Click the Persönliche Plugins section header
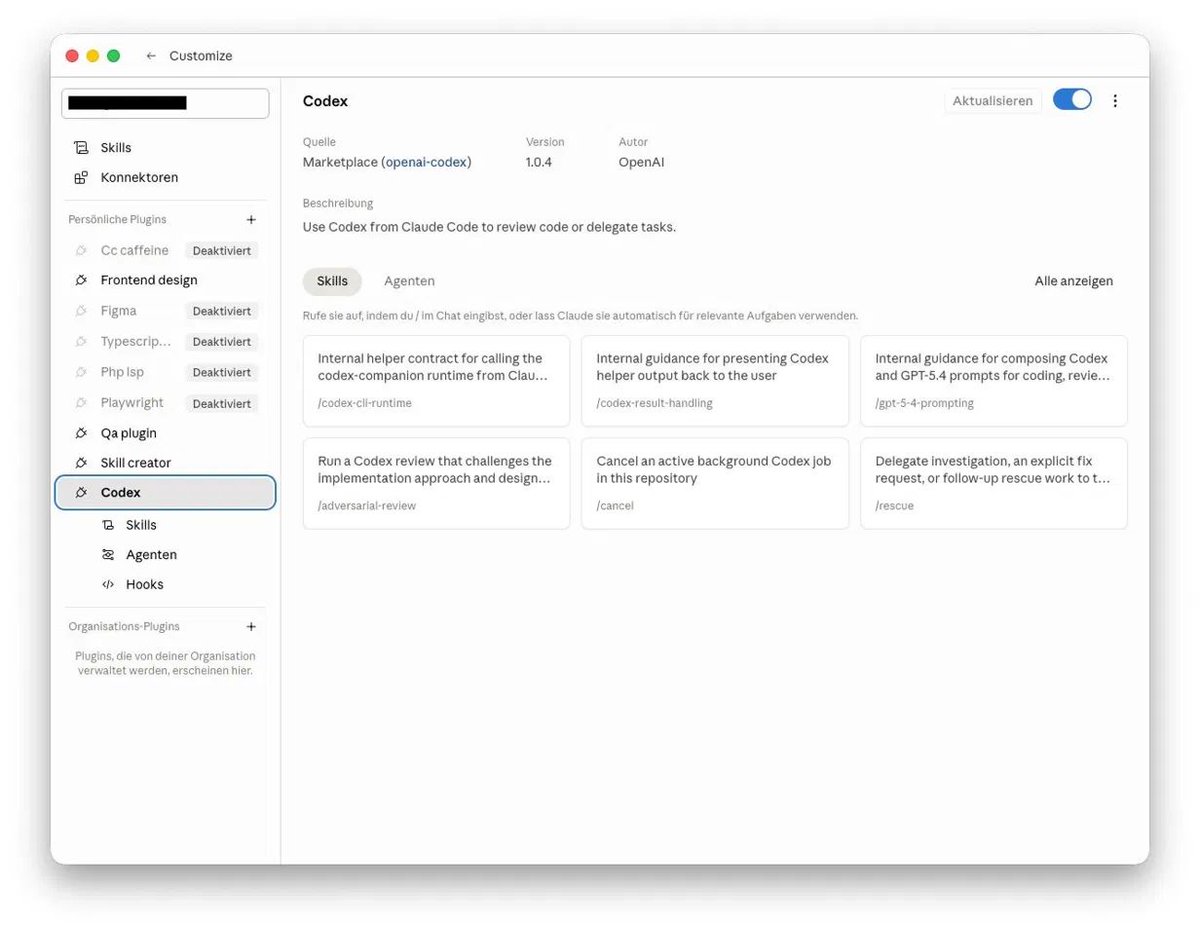Screen dimensions: 1200x931 (x=117, y=220)
